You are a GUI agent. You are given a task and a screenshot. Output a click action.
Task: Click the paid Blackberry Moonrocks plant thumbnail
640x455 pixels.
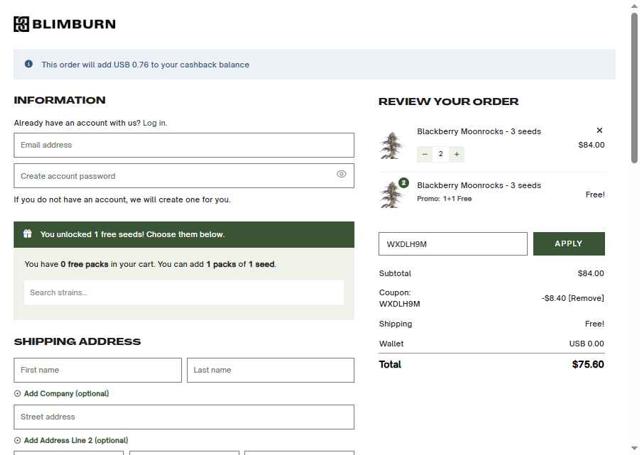pos(391,145)
